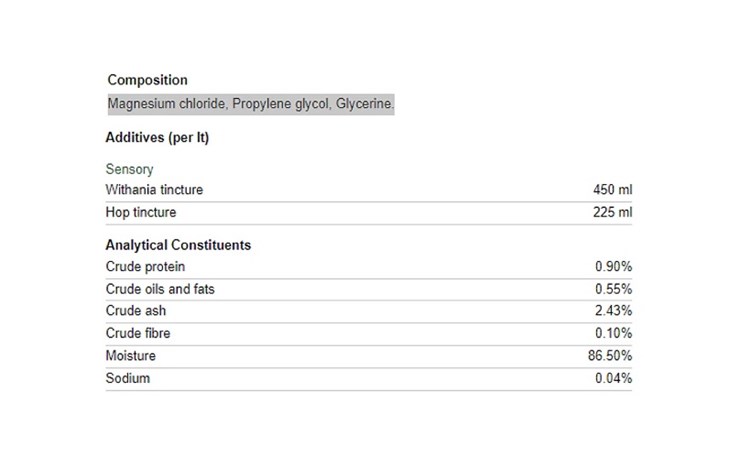
Task: Select the Withania tincture row label
Action: [154, 190]
